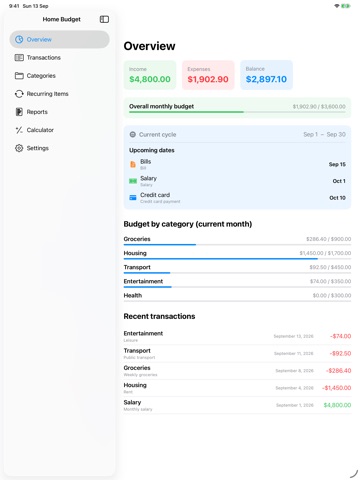The width and height of the screenshot is (360, 480).
Task: Select the Balance card showing $2,897.10
Action: click(x=266, y=75)
